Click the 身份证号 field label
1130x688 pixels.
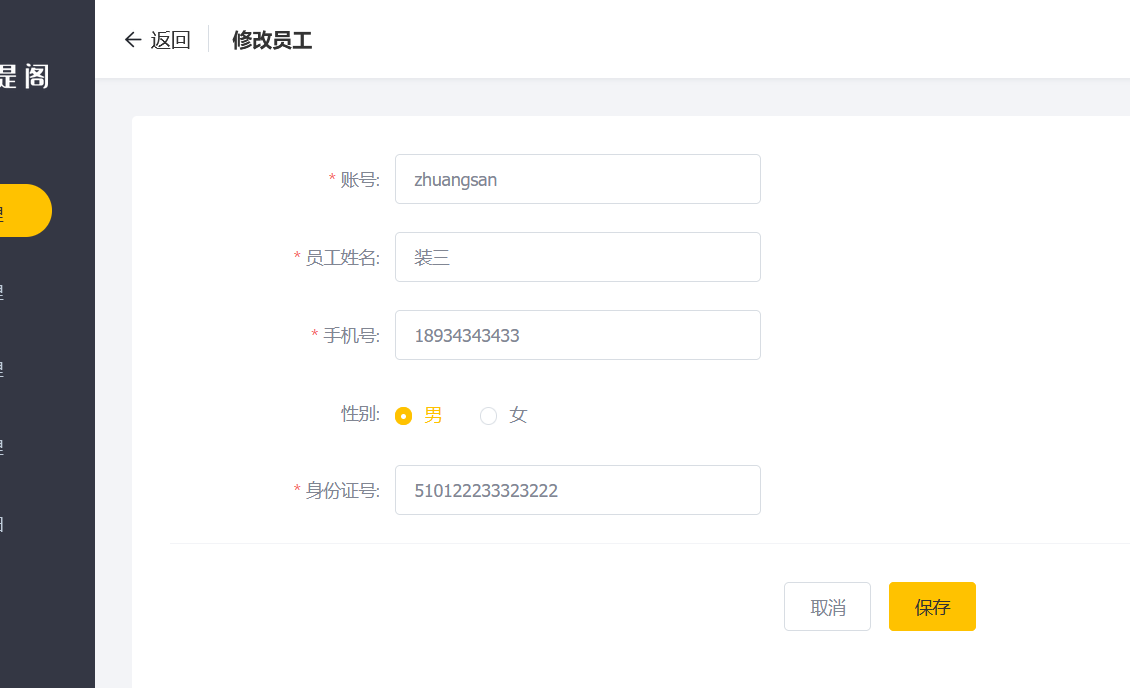tap(342, 491)
